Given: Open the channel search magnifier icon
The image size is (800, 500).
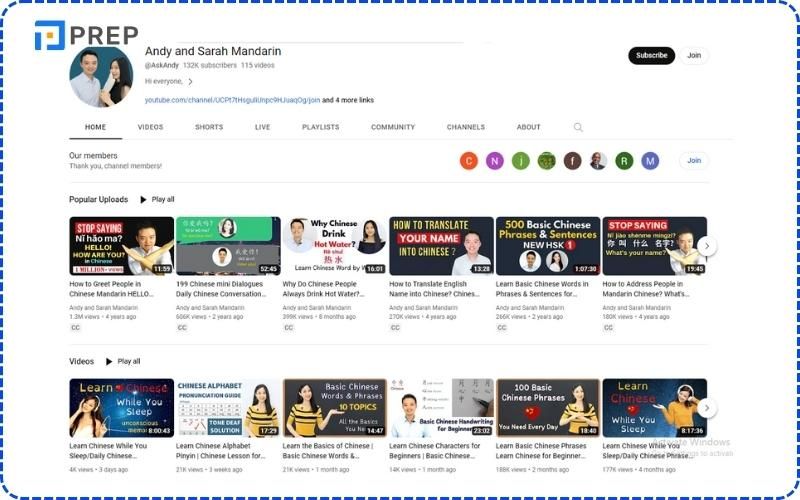Looking at the screenshot, I should (x=578, y=127).
